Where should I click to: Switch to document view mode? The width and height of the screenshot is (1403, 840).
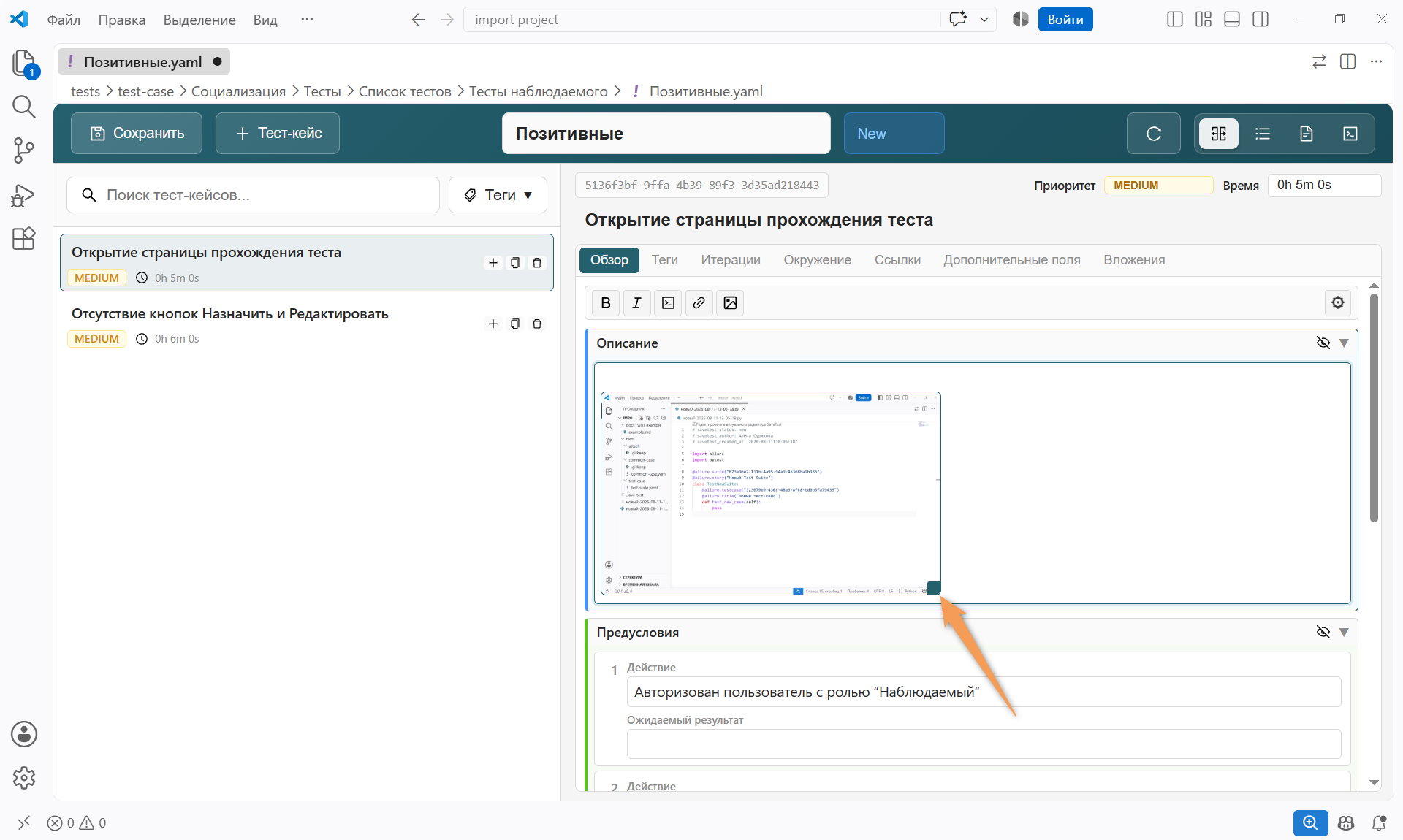(x=1307, y=134)
